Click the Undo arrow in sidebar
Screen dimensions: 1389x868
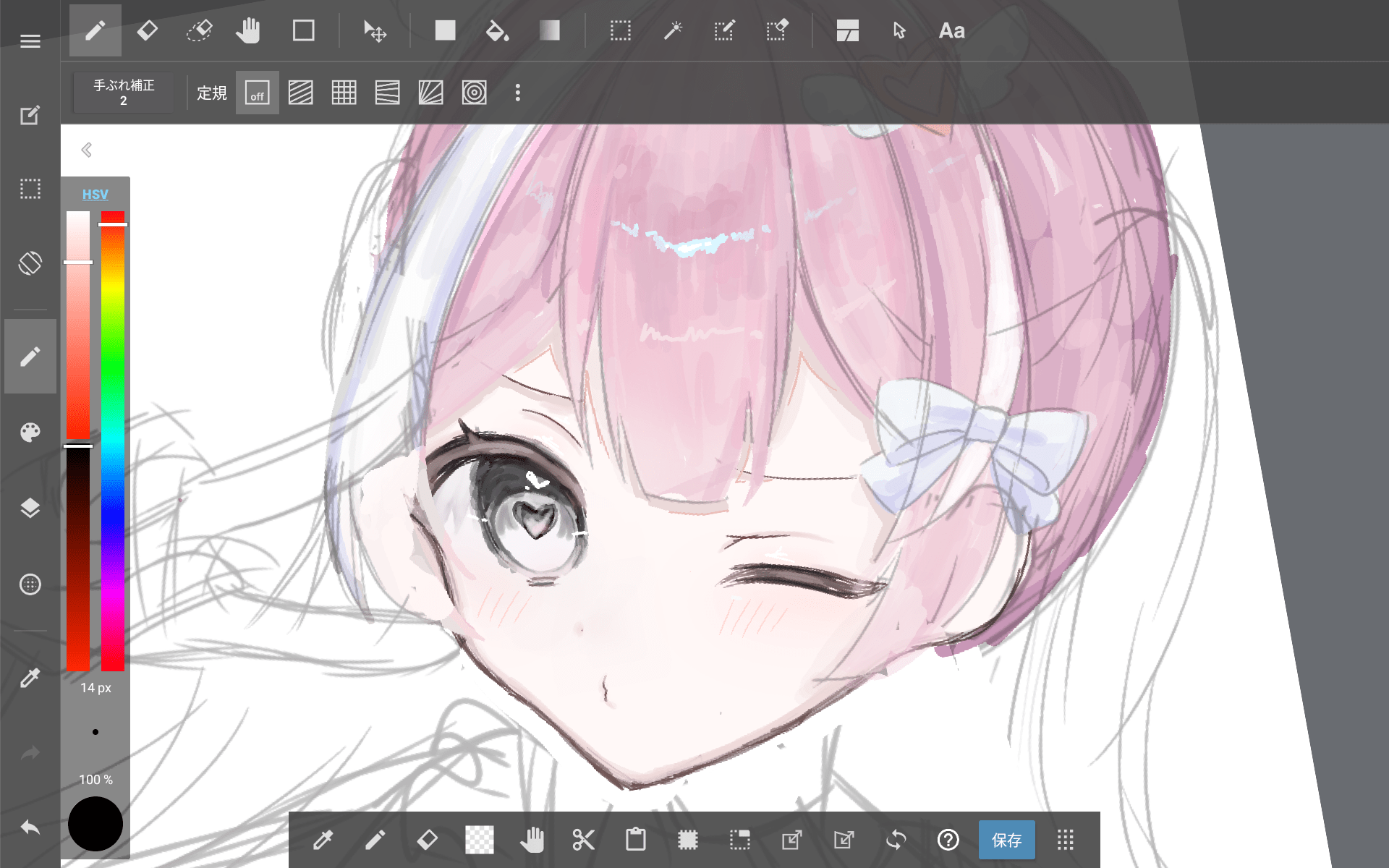point(30,827)
